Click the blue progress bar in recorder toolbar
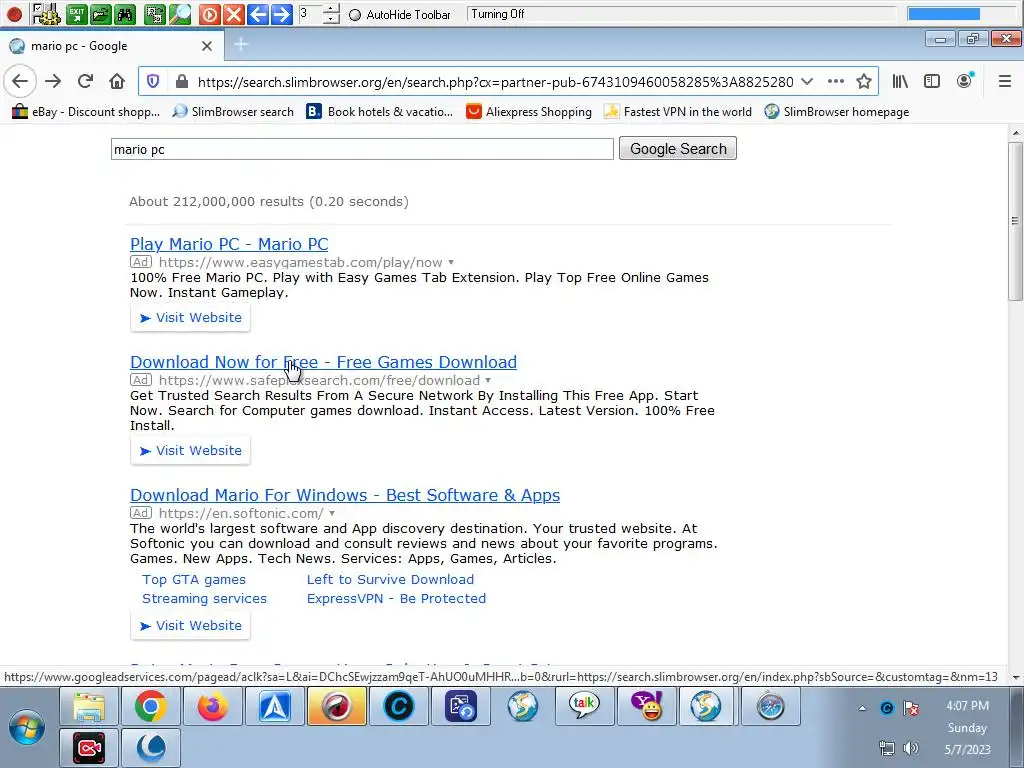 click(x=944, y=14)
